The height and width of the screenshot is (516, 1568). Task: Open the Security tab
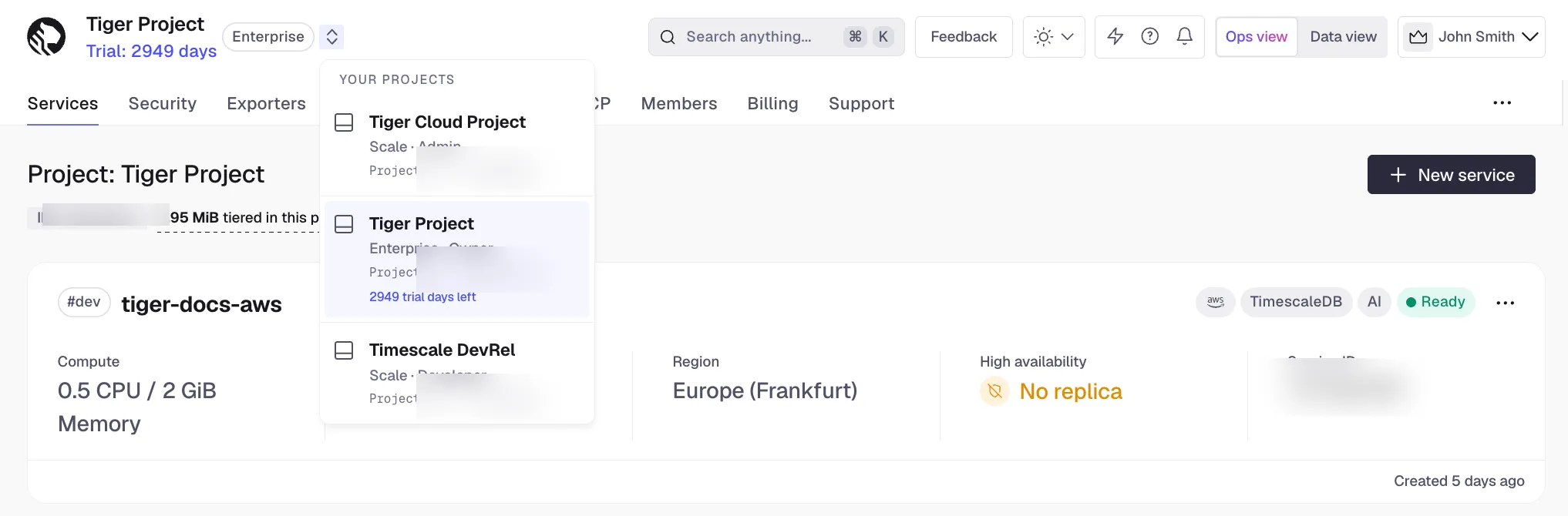tap(162, 103)
